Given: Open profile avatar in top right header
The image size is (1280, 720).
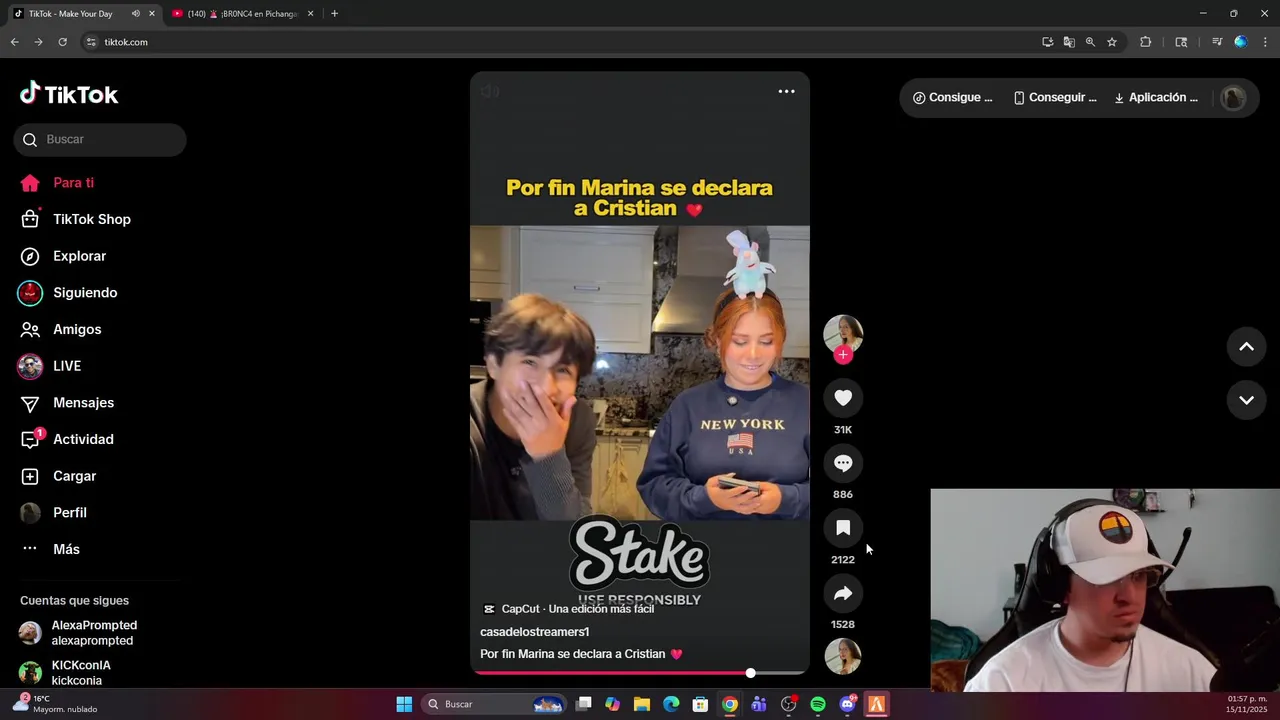Looking at the screenshot, I should click(1233, 98).
